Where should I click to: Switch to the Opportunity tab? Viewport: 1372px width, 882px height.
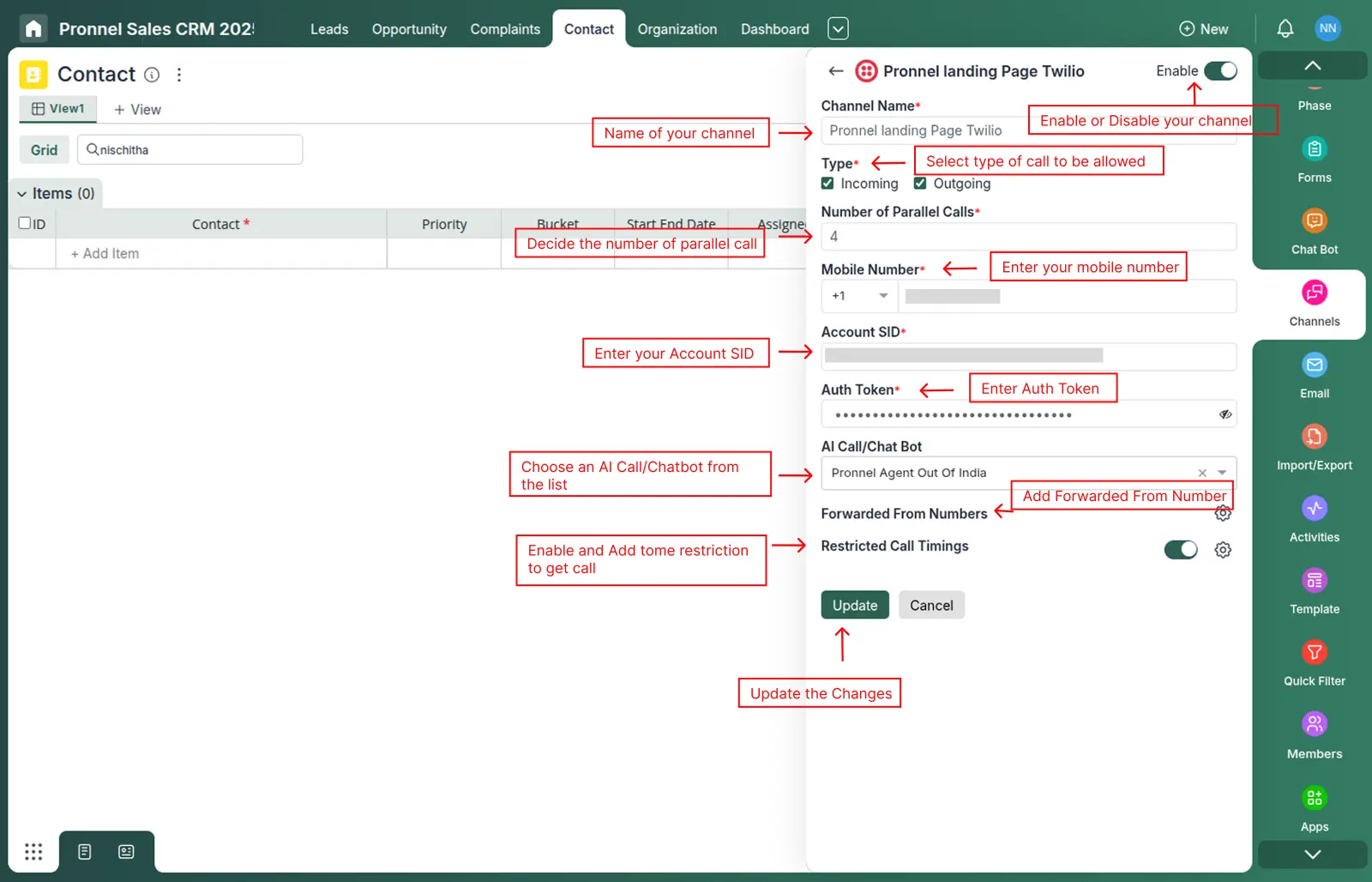pos(409,28)
